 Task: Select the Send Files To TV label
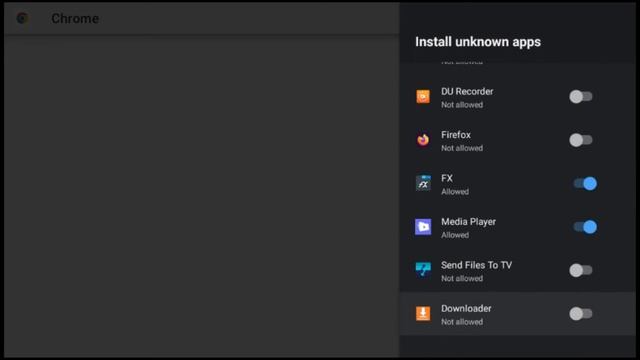tap(476, 265)
